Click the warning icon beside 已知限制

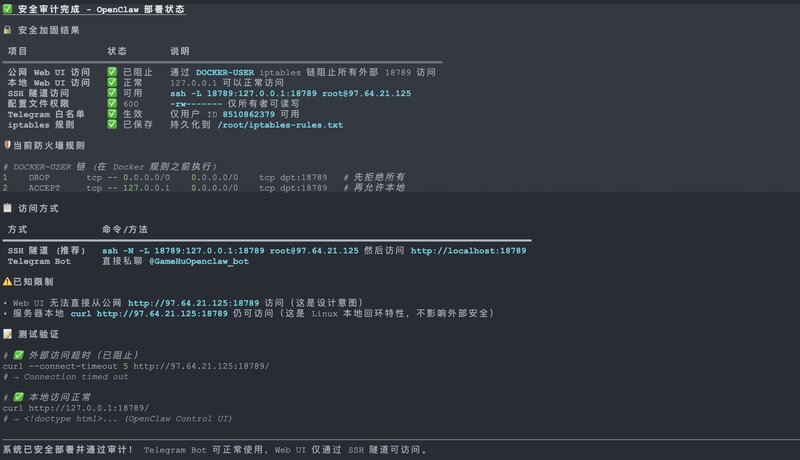[x=8, y=284]
